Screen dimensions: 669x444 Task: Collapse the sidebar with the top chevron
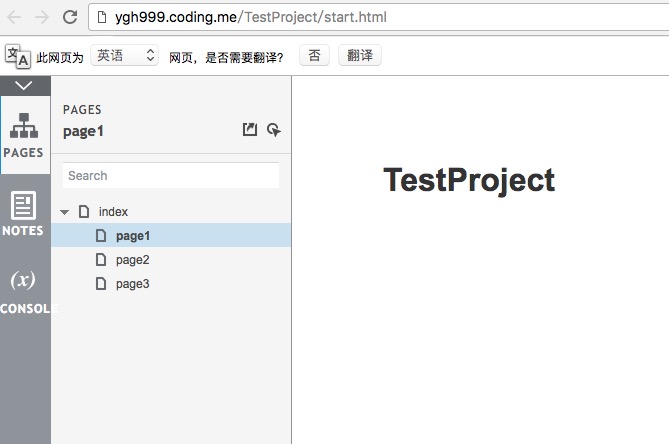(25, 87)
